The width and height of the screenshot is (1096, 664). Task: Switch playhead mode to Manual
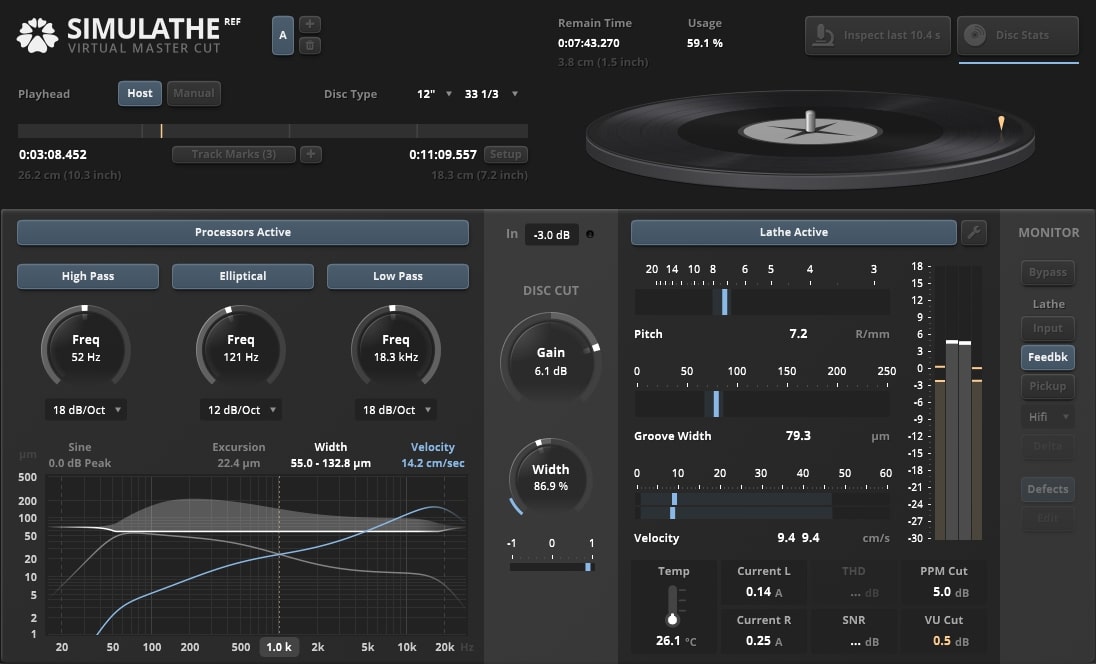click(193, 93)
